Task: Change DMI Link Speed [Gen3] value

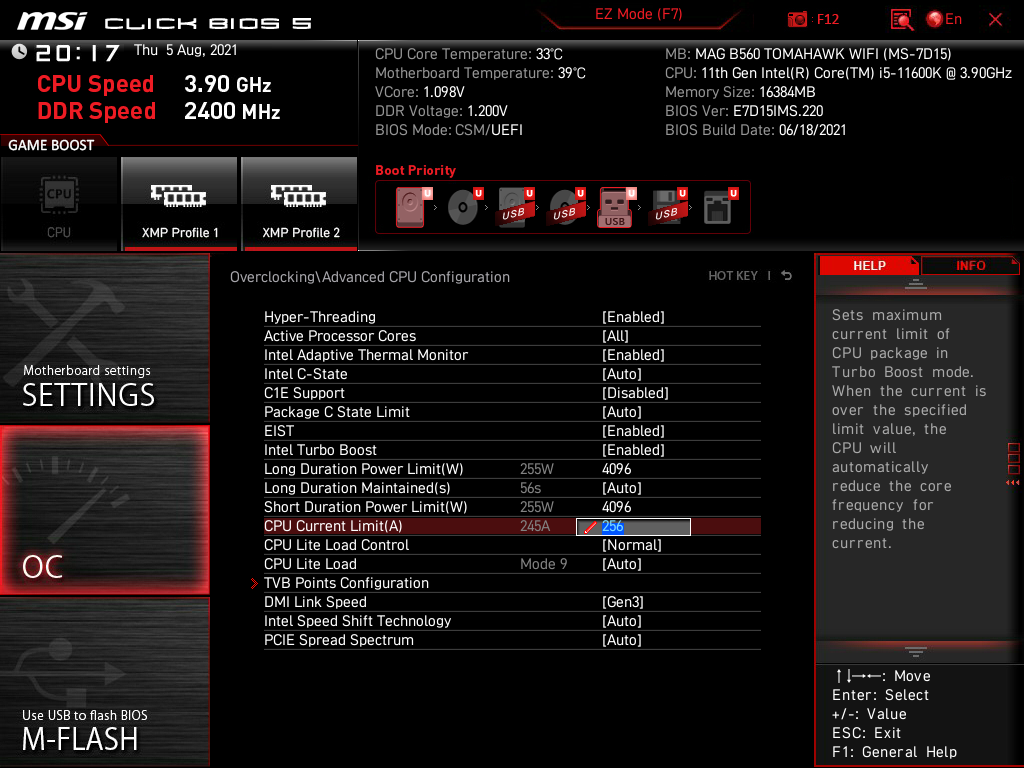Action: click(x=622, y=601)
